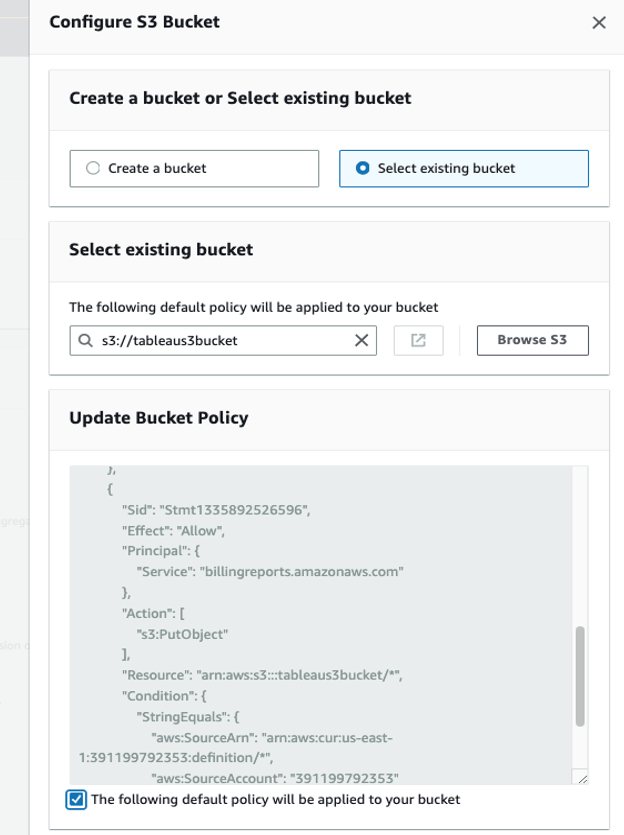Click the Configure S3 Bucket title
Screen dimensions: 624x835
(x=134, y=22)
